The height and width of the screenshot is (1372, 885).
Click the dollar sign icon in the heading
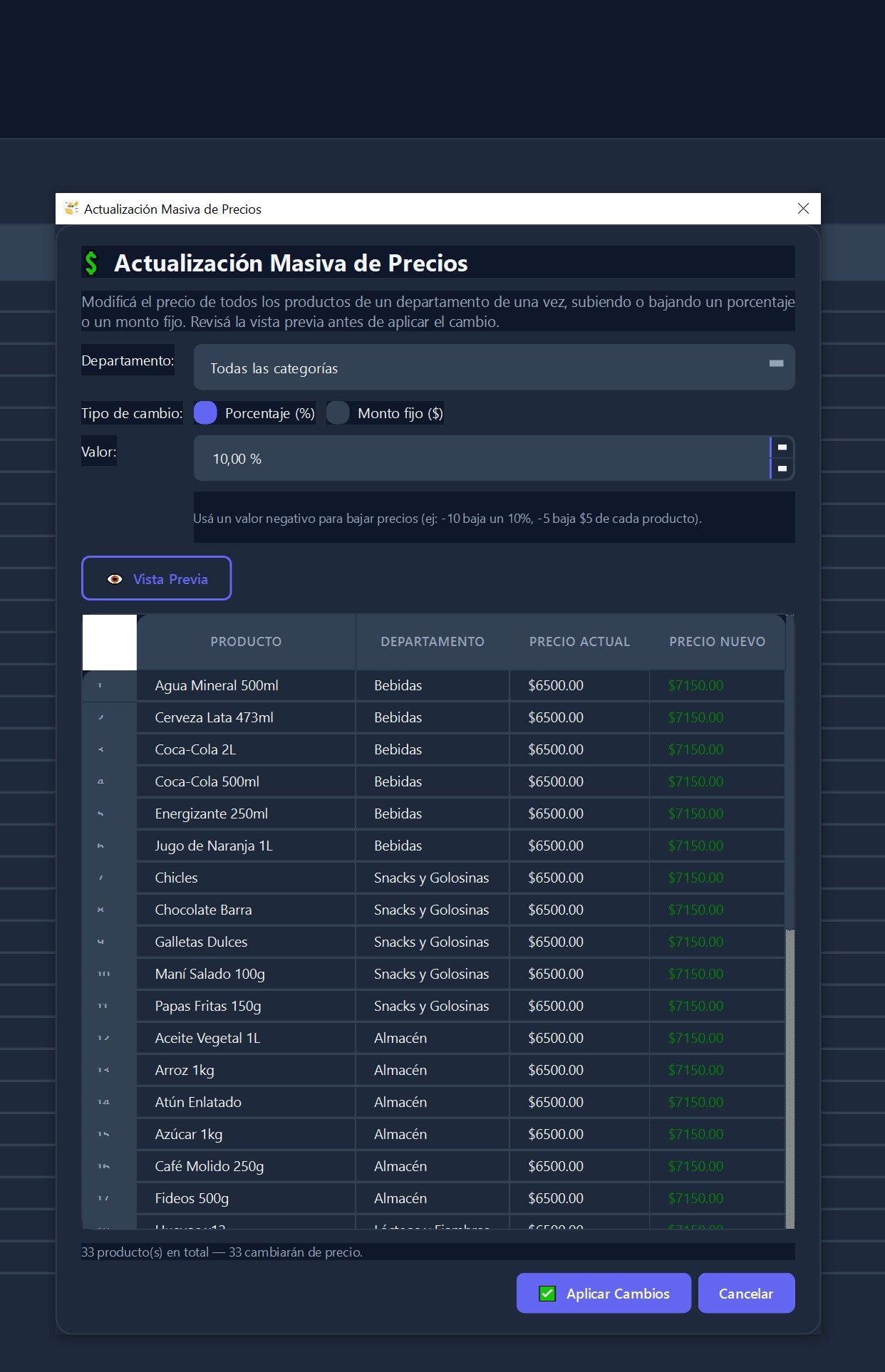click(x=91, y=263)
